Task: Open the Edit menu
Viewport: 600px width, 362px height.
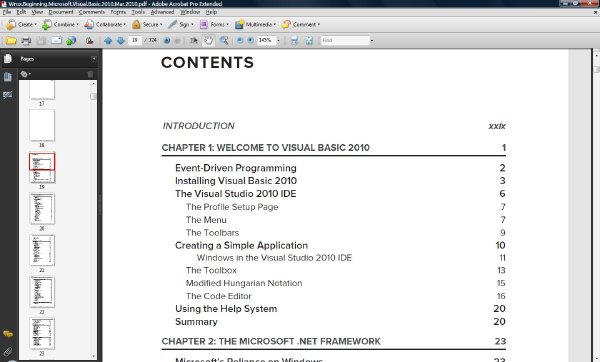Action: [21, 12]
